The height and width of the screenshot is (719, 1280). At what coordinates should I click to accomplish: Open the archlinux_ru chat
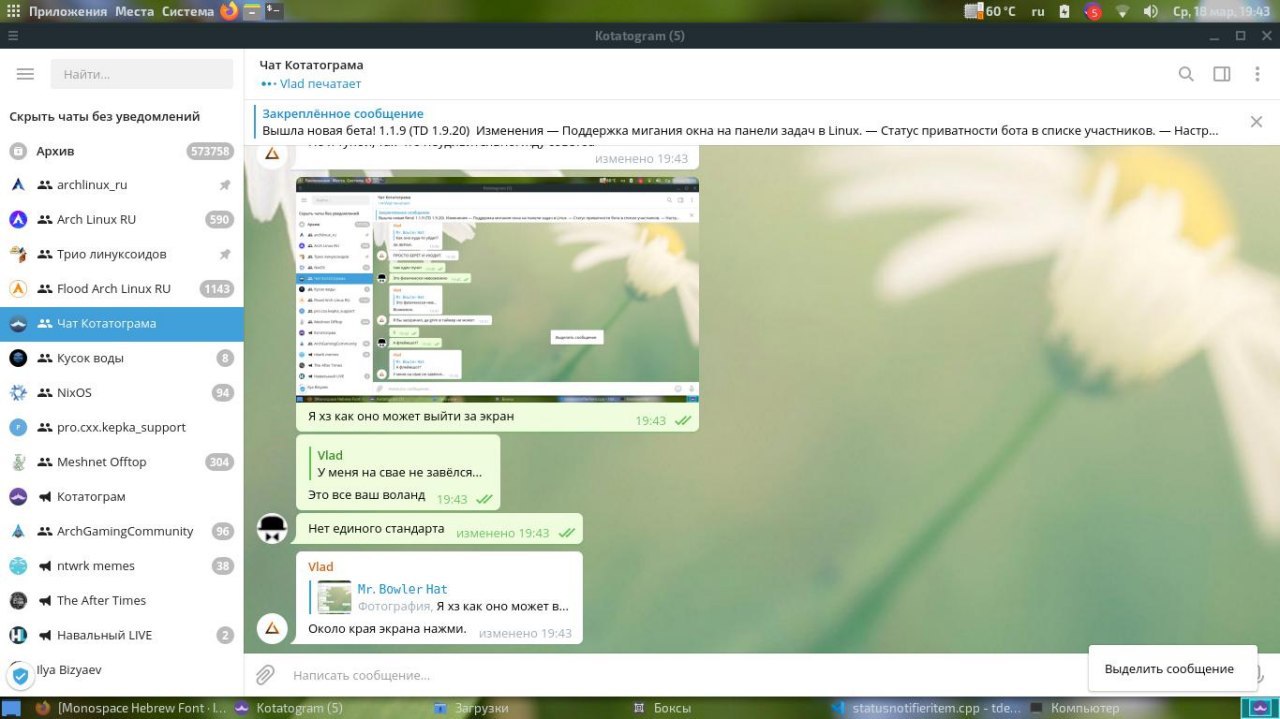(122, 185)
